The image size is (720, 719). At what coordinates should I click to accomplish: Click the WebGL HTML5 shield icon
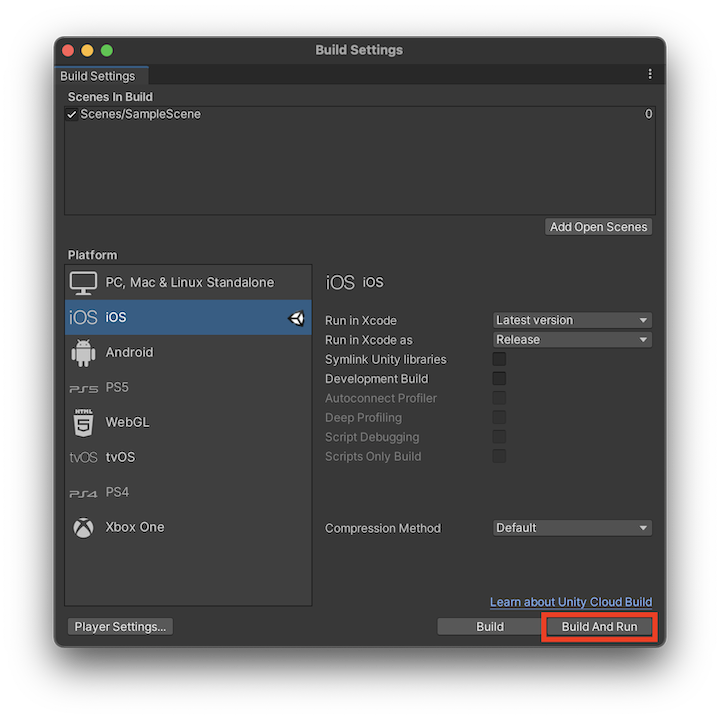(83, 422)
